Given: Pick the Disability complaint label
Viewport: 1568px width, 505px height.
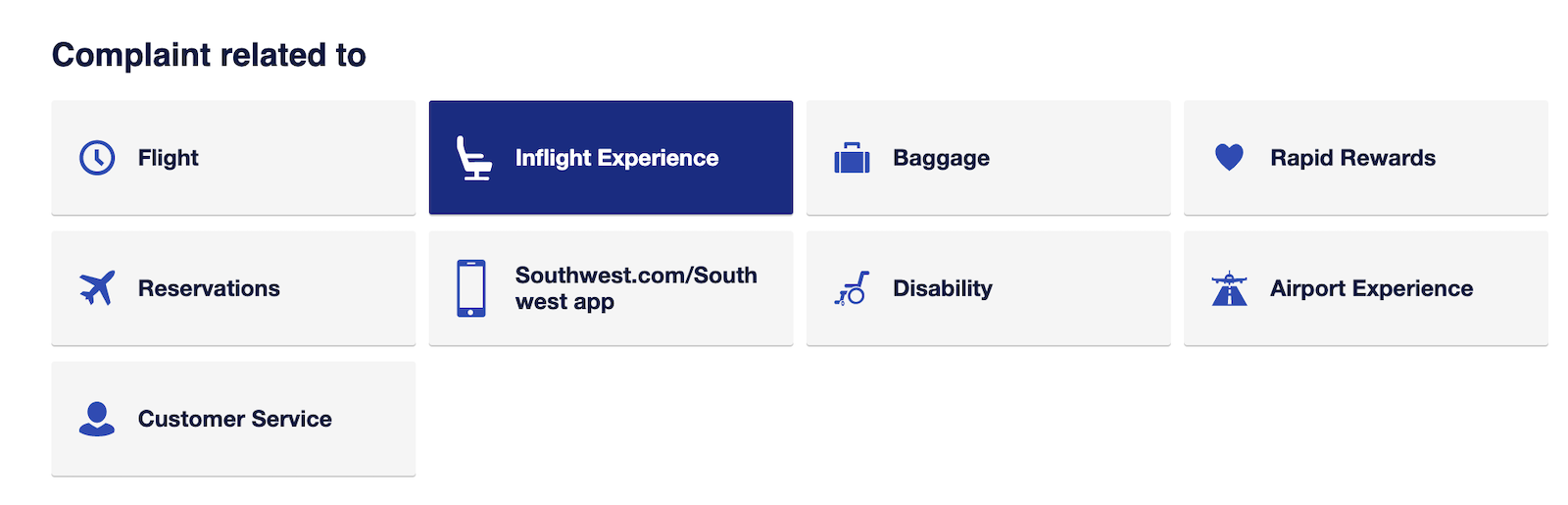Looking at the screenshot, I should click(942, 288).
